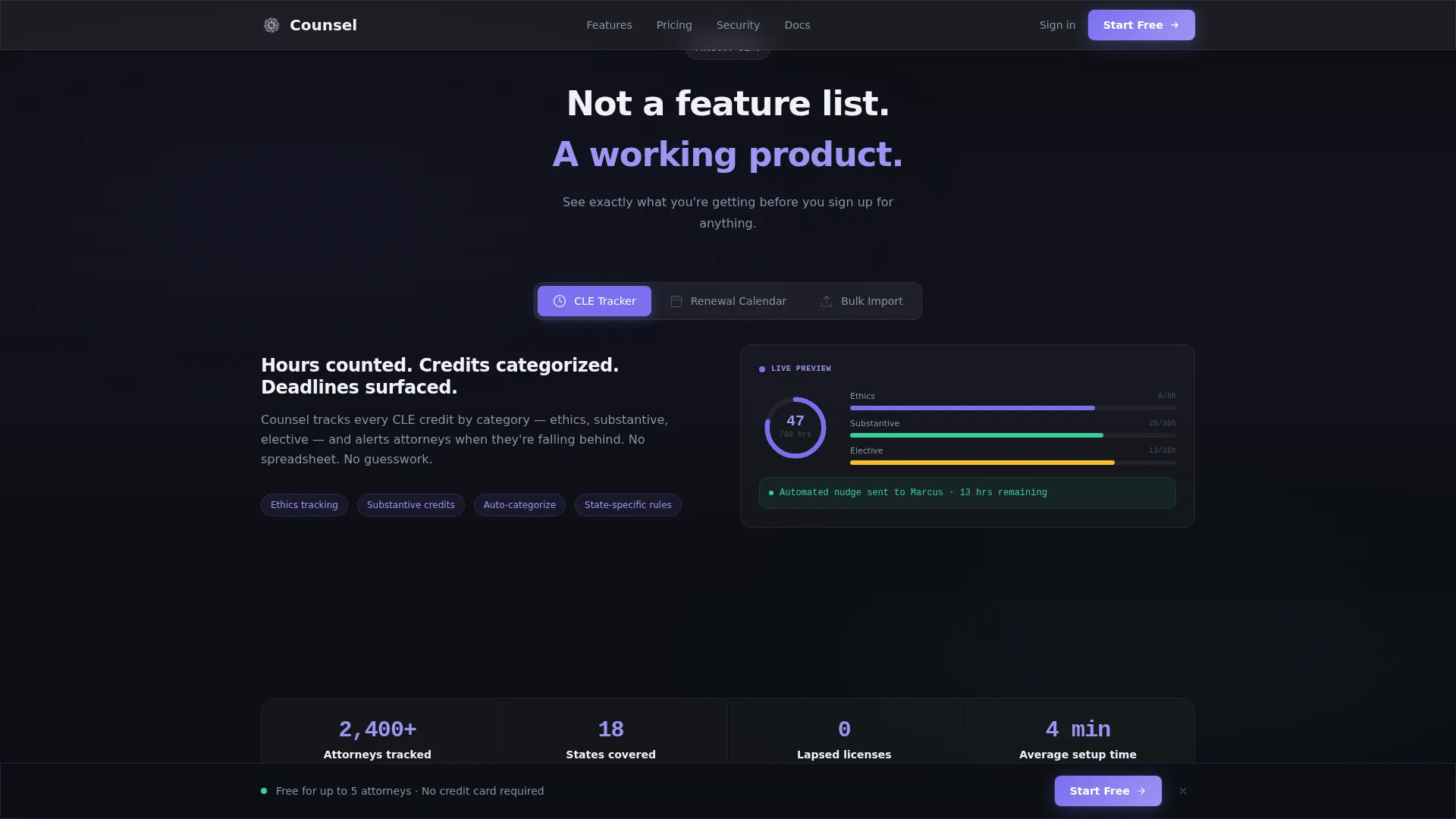Click the arrow icon in banner Start Free
The width and height of the screenshot is (1456, 819).
point(1141,791)
